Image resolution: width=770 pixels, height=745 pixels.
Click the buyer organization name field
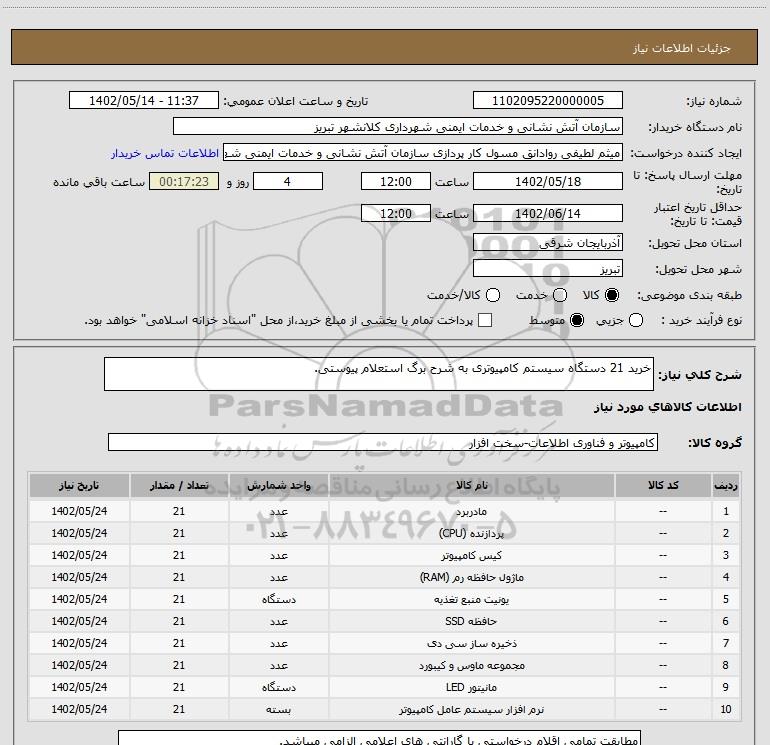(398, 126)
